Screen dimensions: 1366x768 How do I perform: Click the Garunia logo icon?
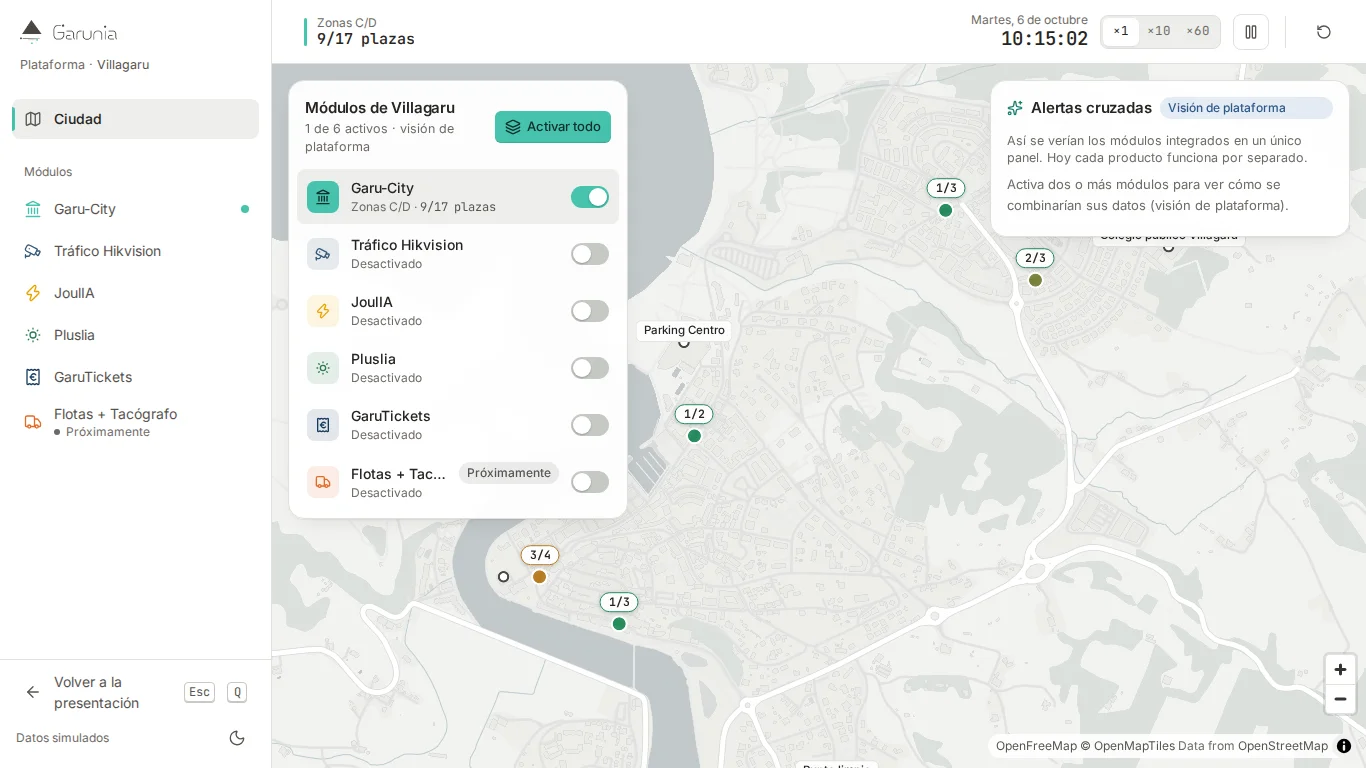click(x=31, y=32)
